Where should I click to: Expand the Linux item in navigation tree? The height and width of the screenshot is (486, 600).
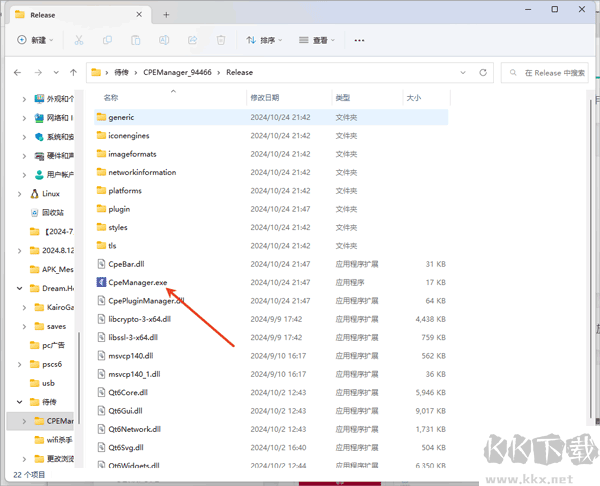tap(24, 194)
